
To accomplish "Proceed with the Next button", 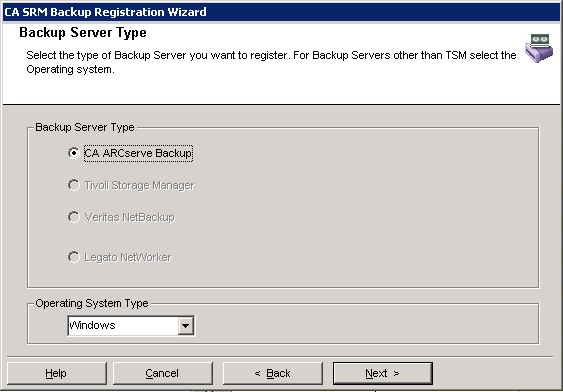I will (x=382, y=373).
